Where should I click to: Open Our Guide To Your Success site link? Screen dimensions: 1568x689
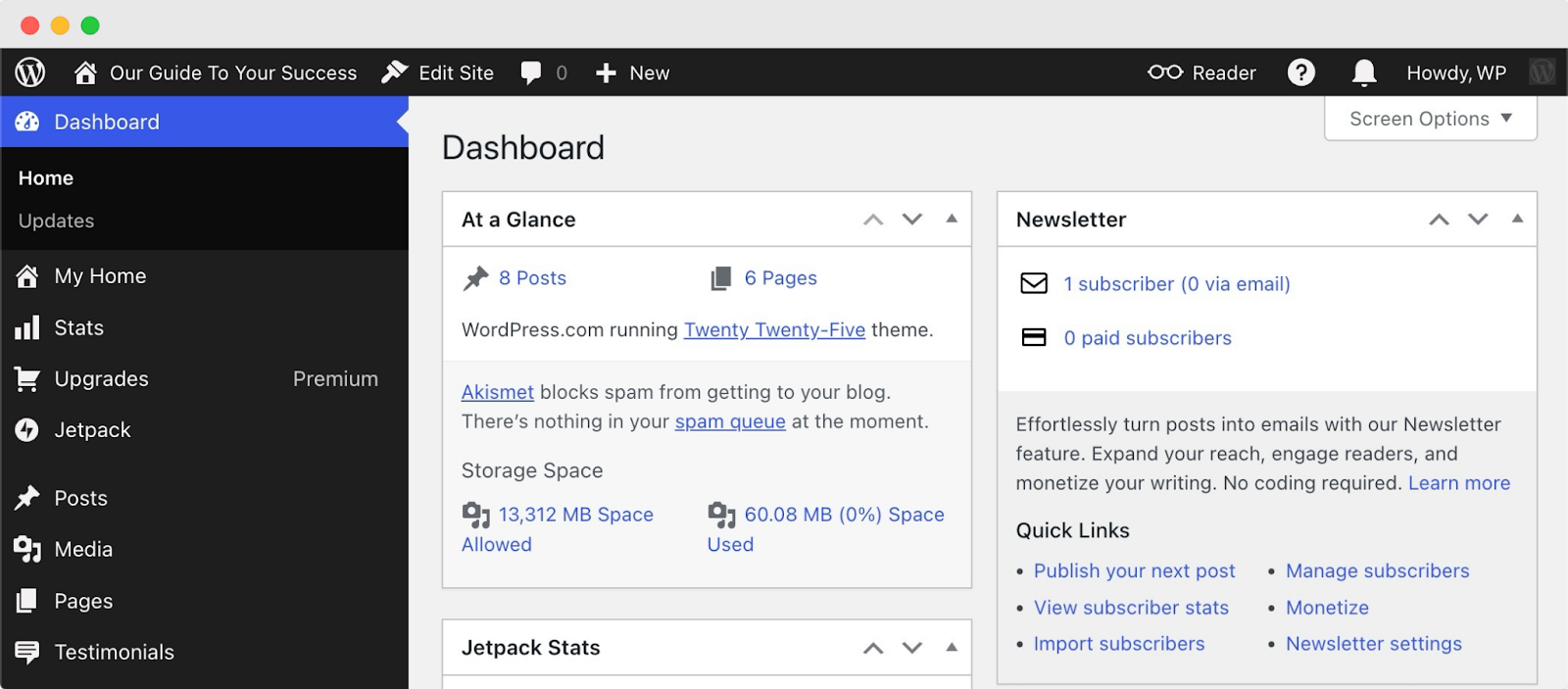pos(233,74)
